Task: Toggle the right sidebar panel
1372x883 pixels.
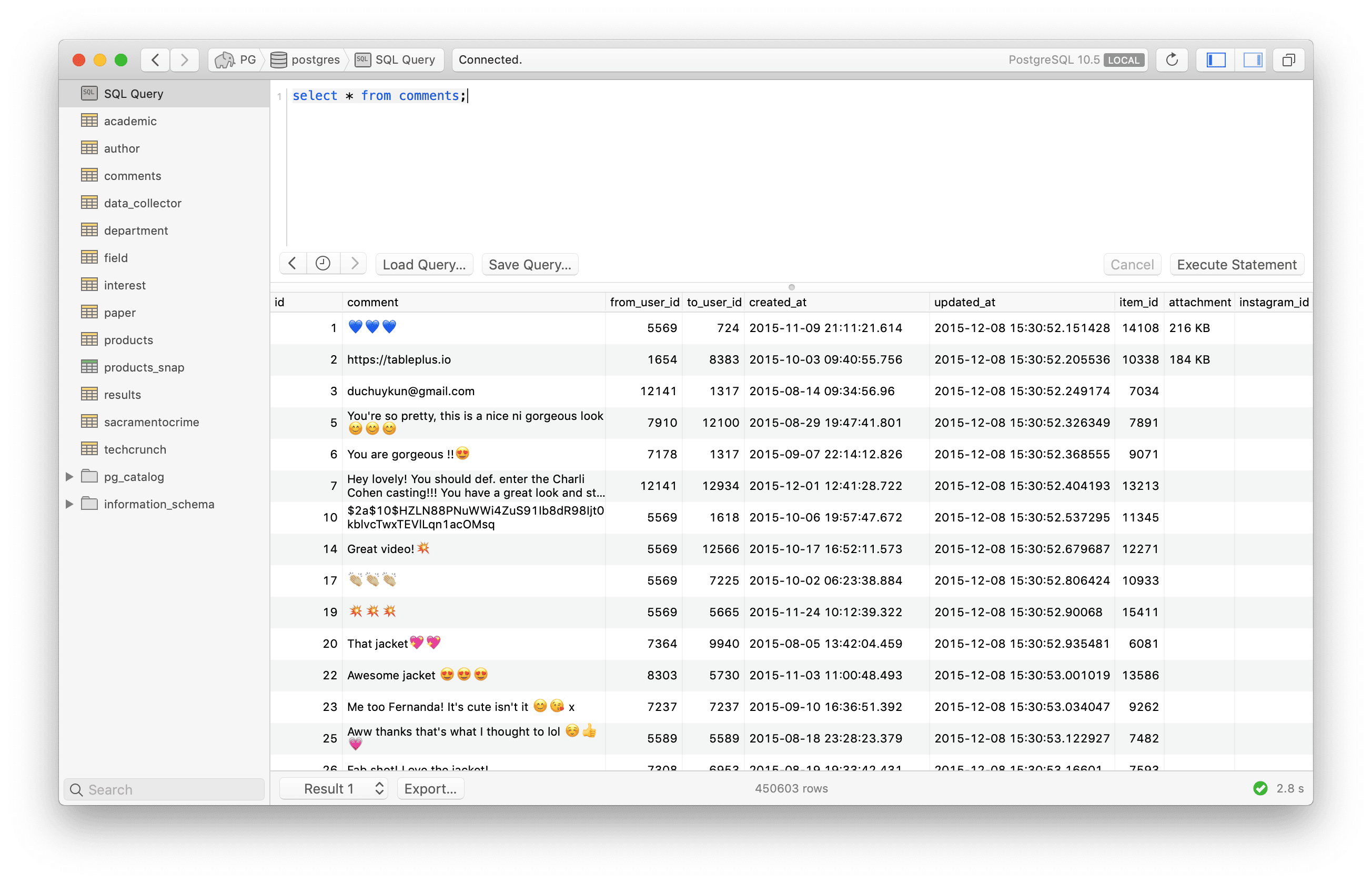Action: point(1252,59)
